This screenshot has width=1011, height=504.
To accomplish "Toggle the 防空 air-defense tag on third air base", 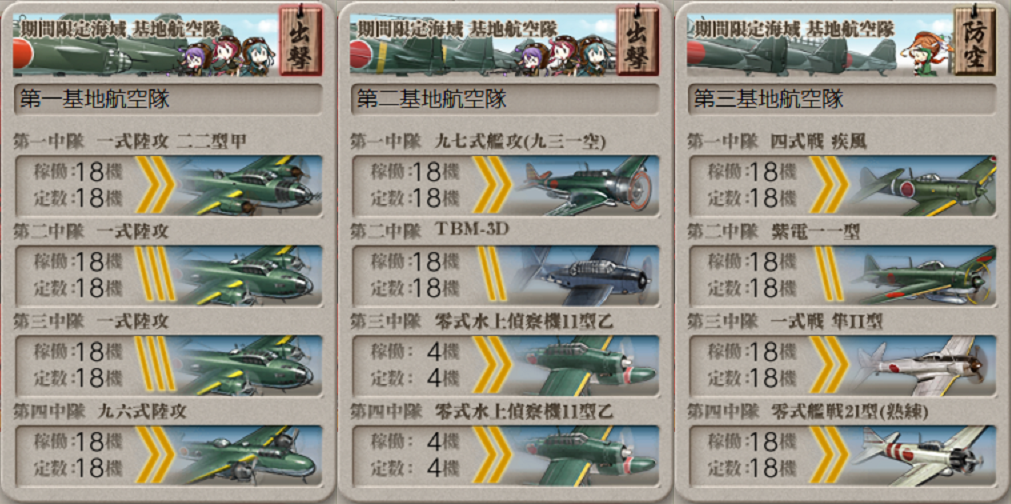I will [974, 41].
